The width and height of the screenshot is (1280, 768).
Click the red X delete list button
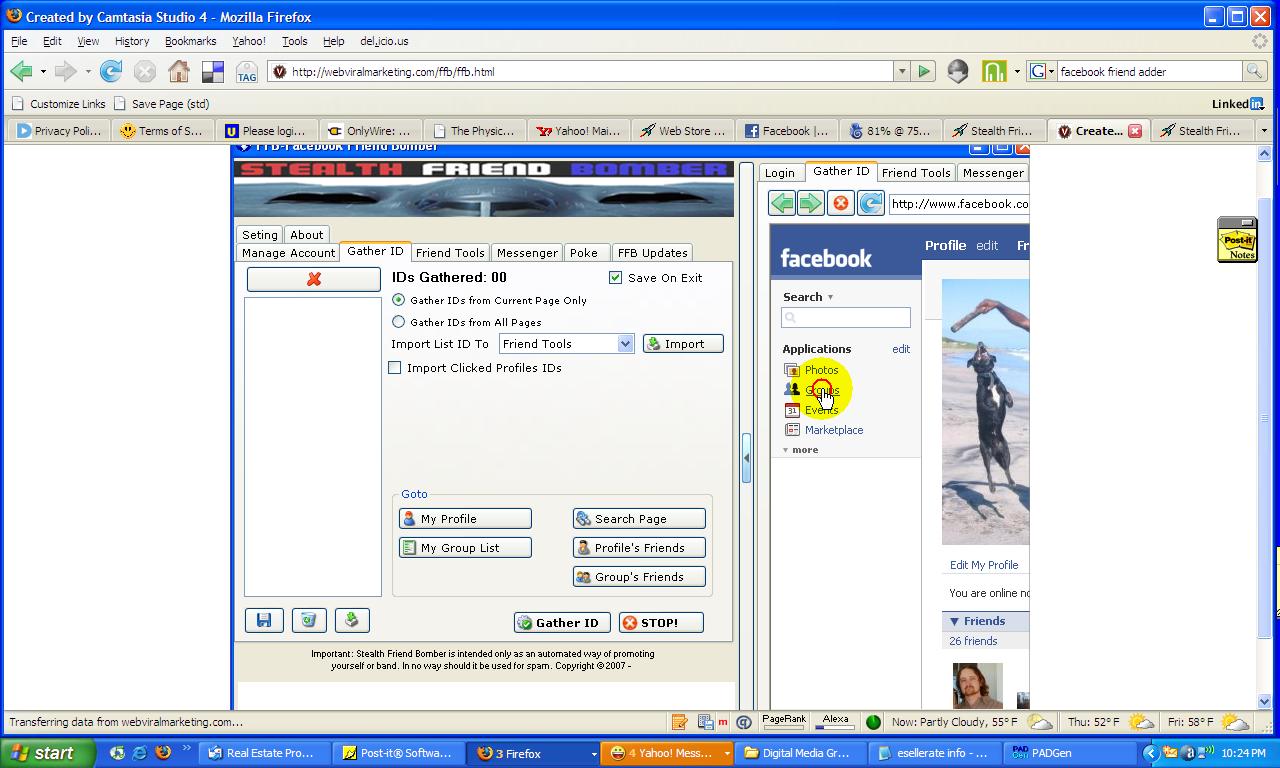click(313, 279)
